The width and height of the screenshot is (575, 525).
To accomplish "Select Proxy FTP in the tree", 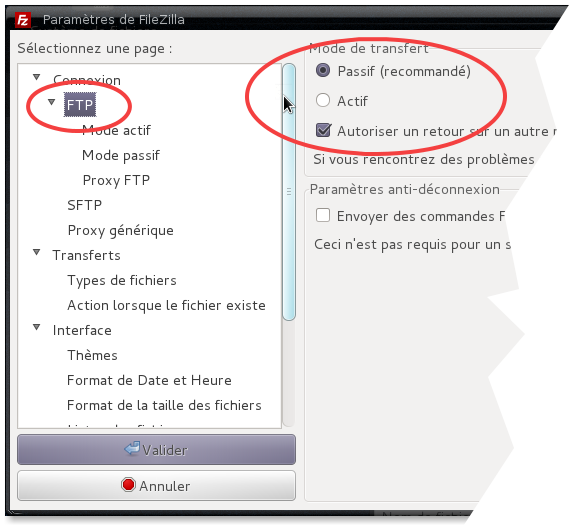I will 116,180.
